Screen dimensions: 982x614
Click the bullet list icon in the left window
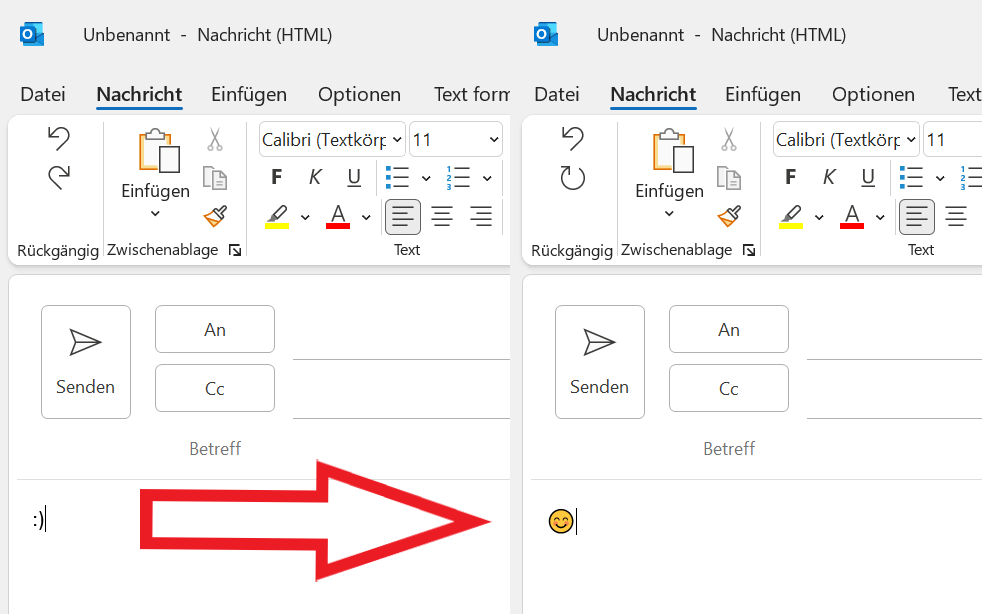pos(398,178)
